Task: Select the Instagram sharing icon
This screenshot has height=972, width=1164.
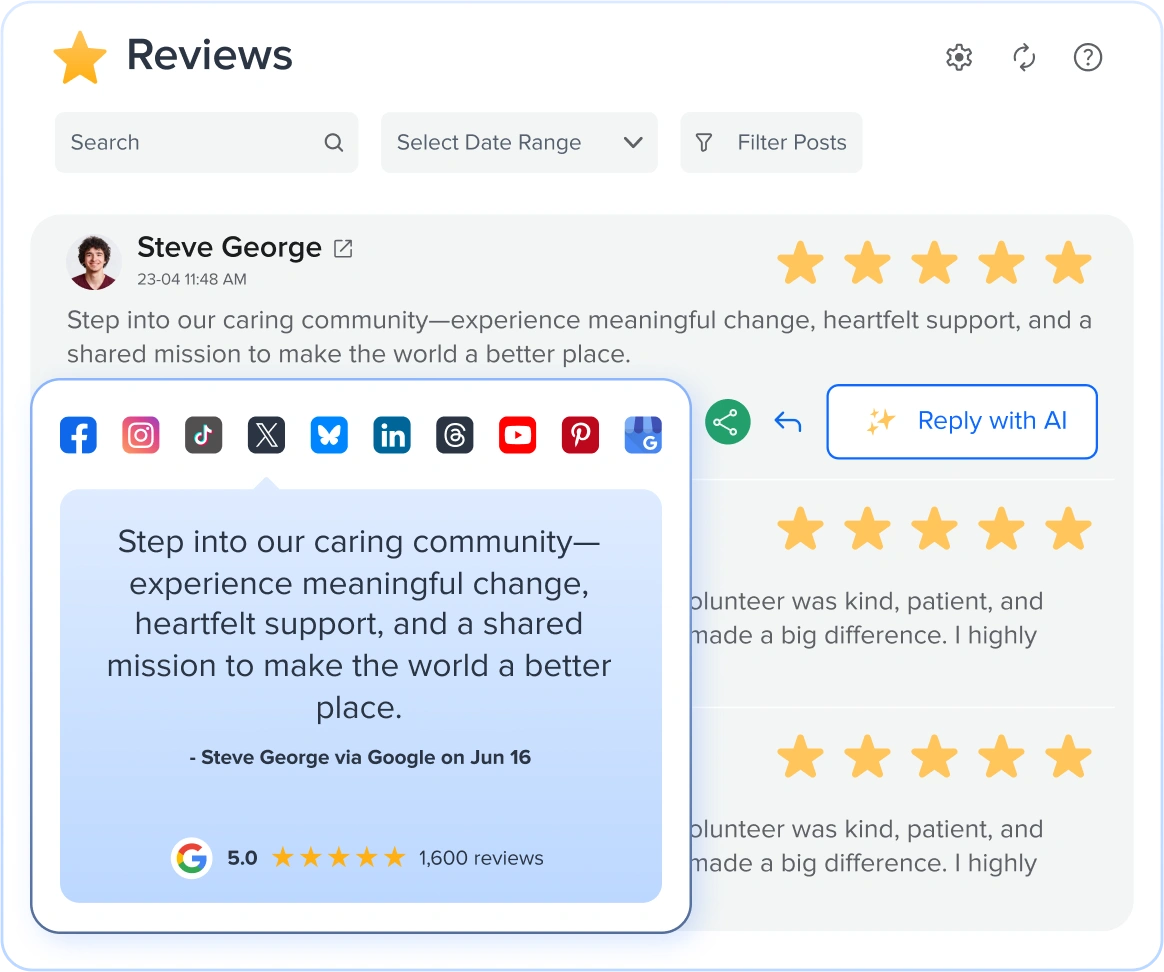Action: (140, 435)
